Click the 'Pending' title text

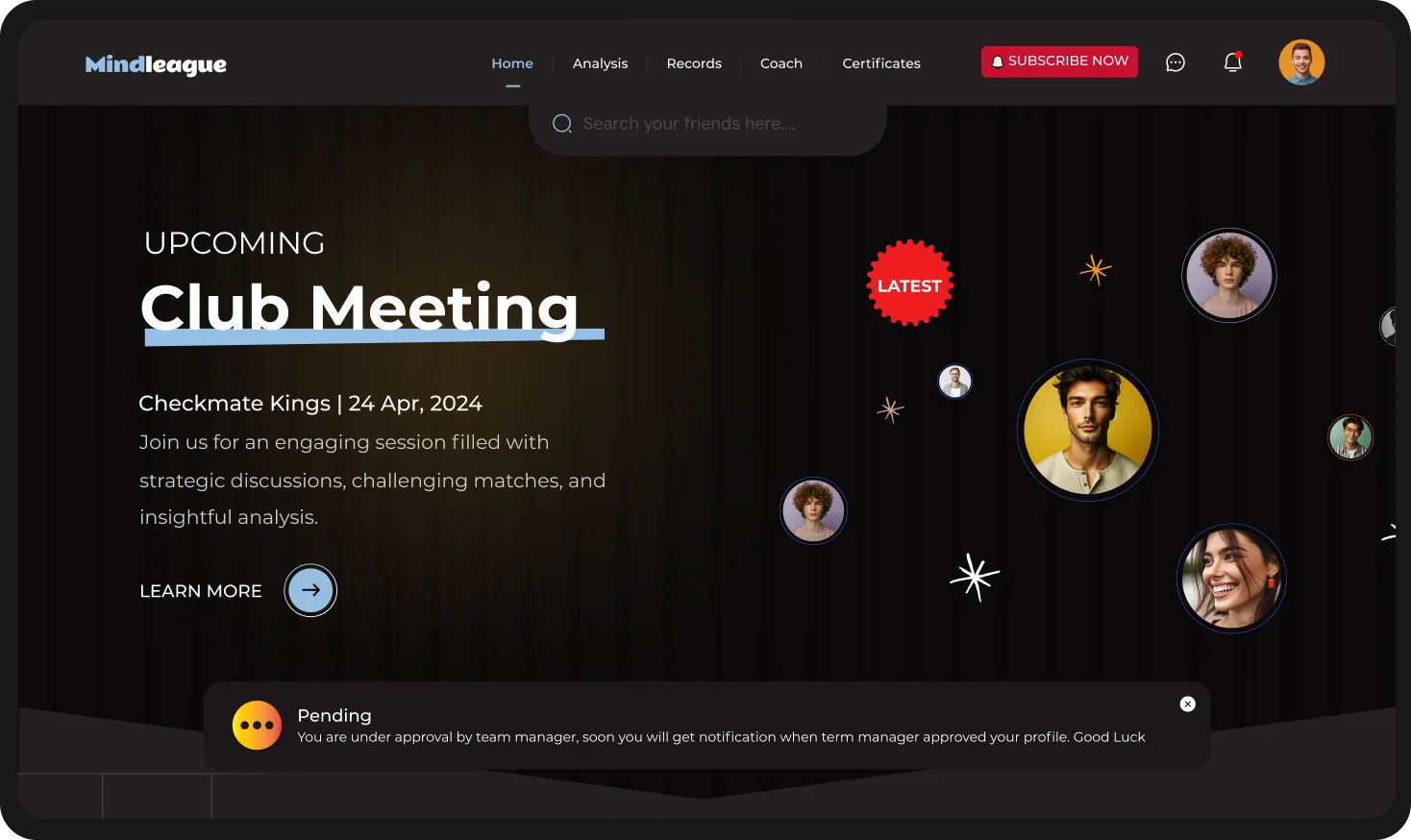334,715
